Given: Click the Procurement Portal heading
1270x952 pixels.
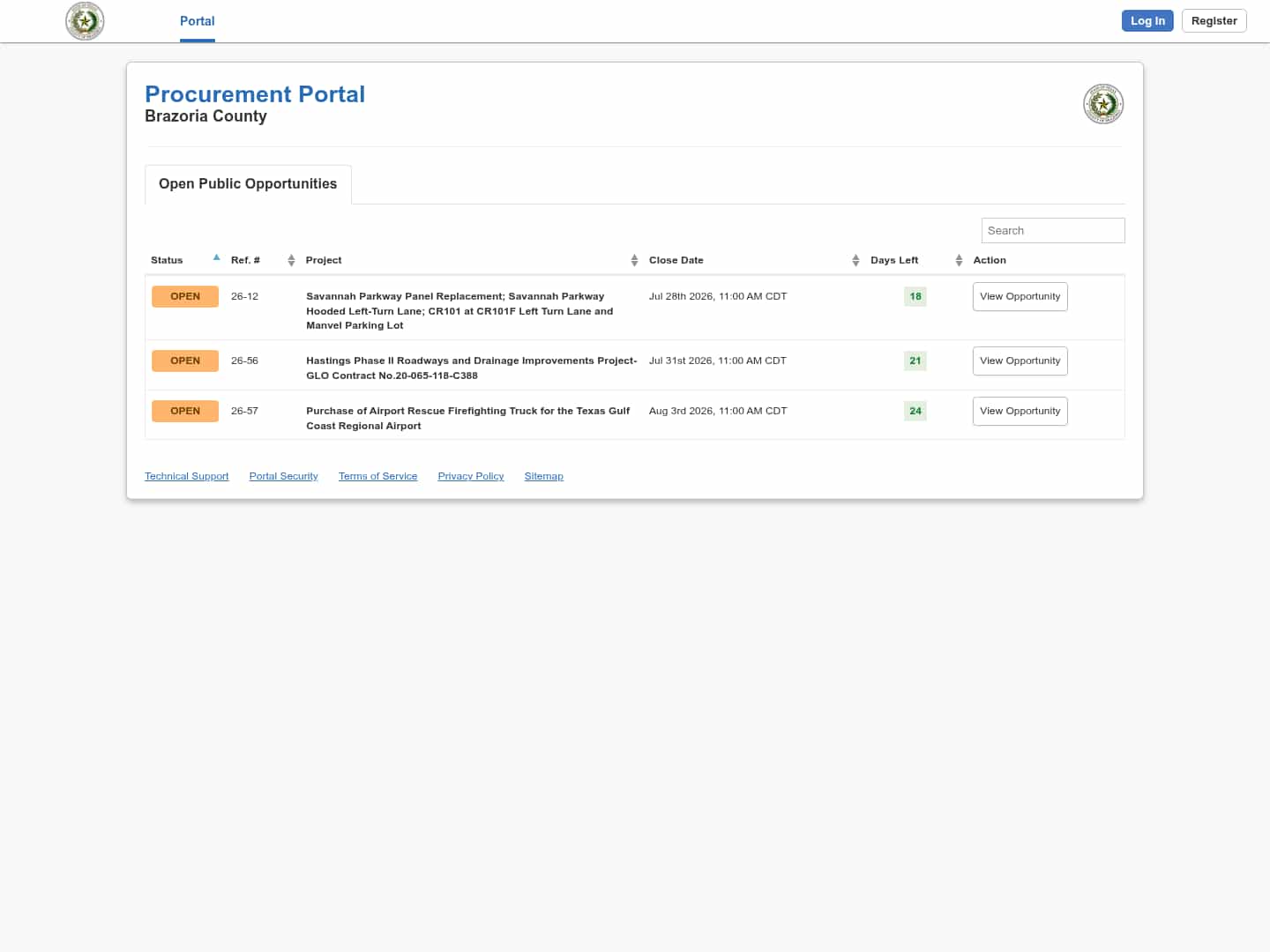Looking at the screenshot, I should coord(255,94).
